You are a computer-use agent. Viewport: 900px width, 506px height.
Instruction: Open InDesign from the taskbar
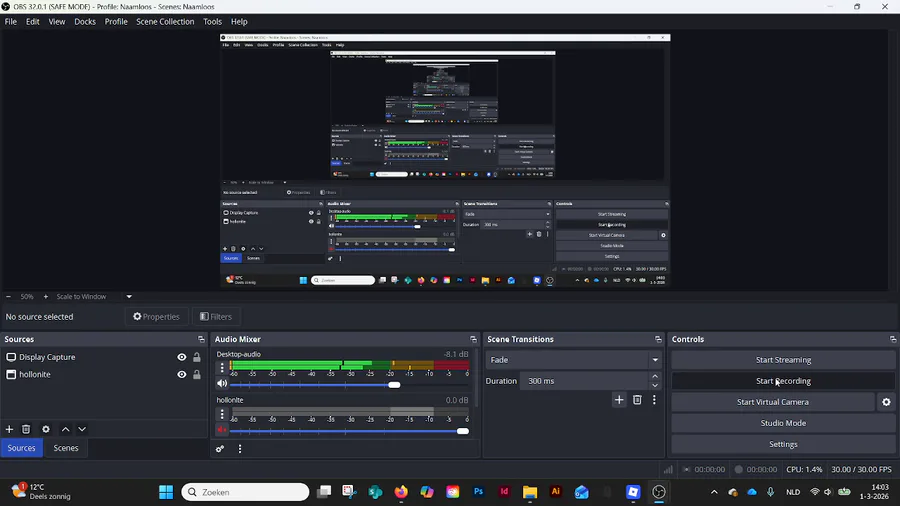tap(504, 492)
